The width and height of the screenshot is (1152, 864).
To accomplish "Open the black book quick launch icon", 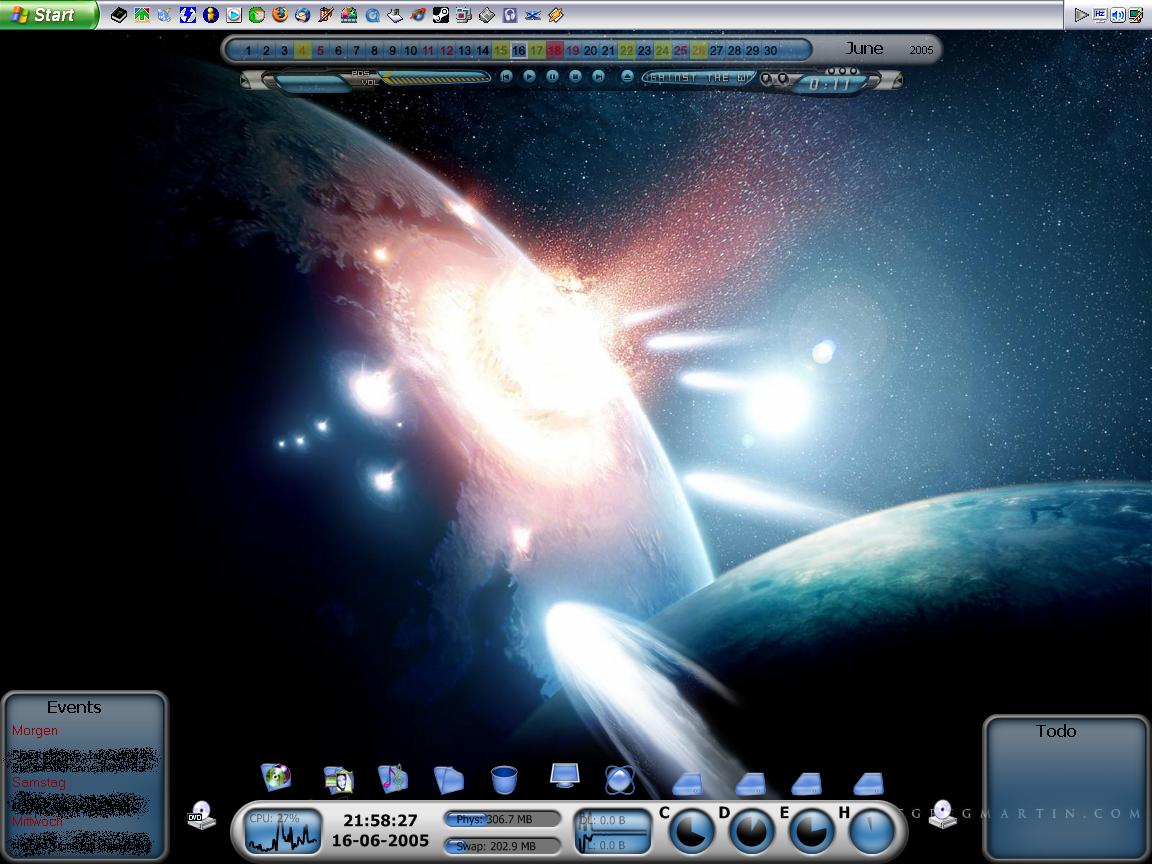I will 118,15.
